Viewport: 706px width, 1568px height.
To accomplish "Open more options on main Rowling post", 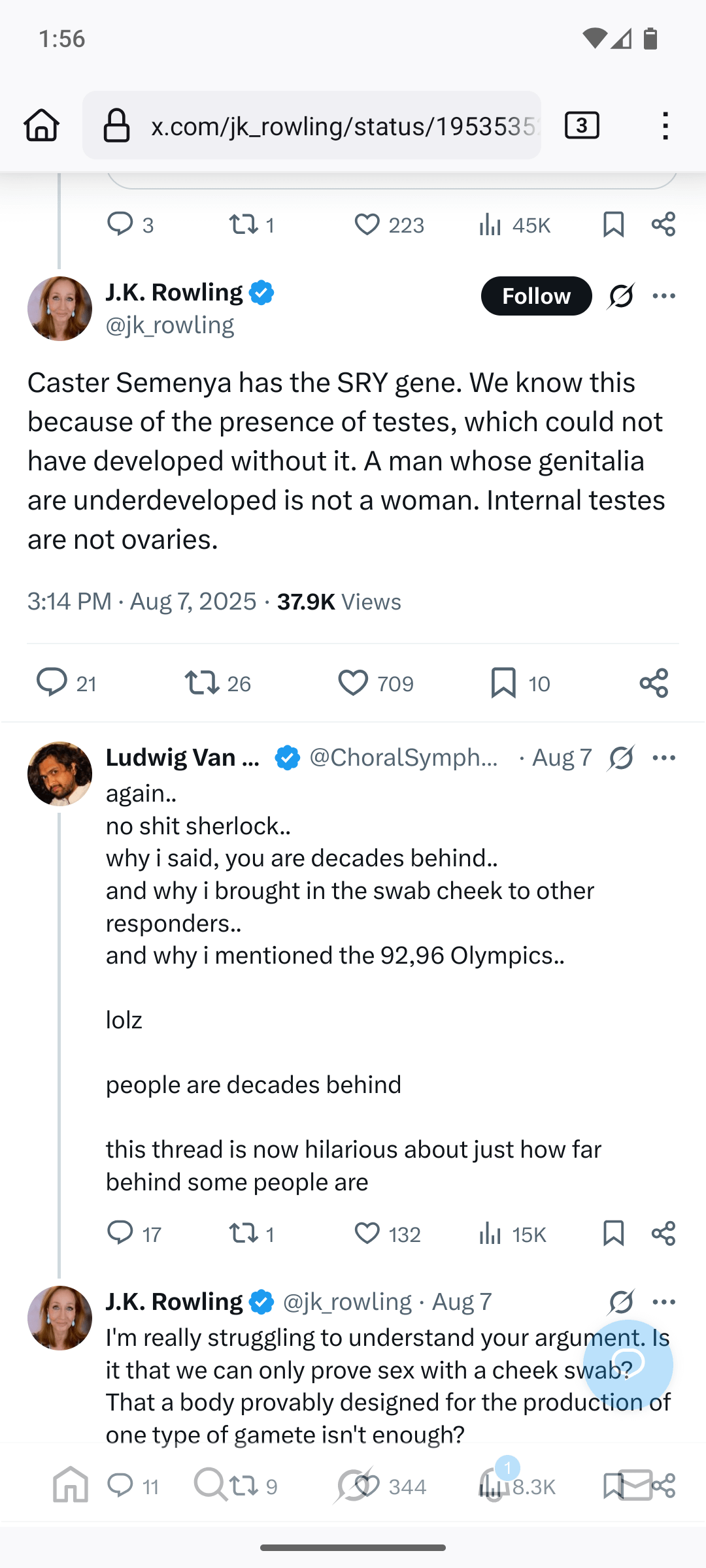I will coord(664,296).
